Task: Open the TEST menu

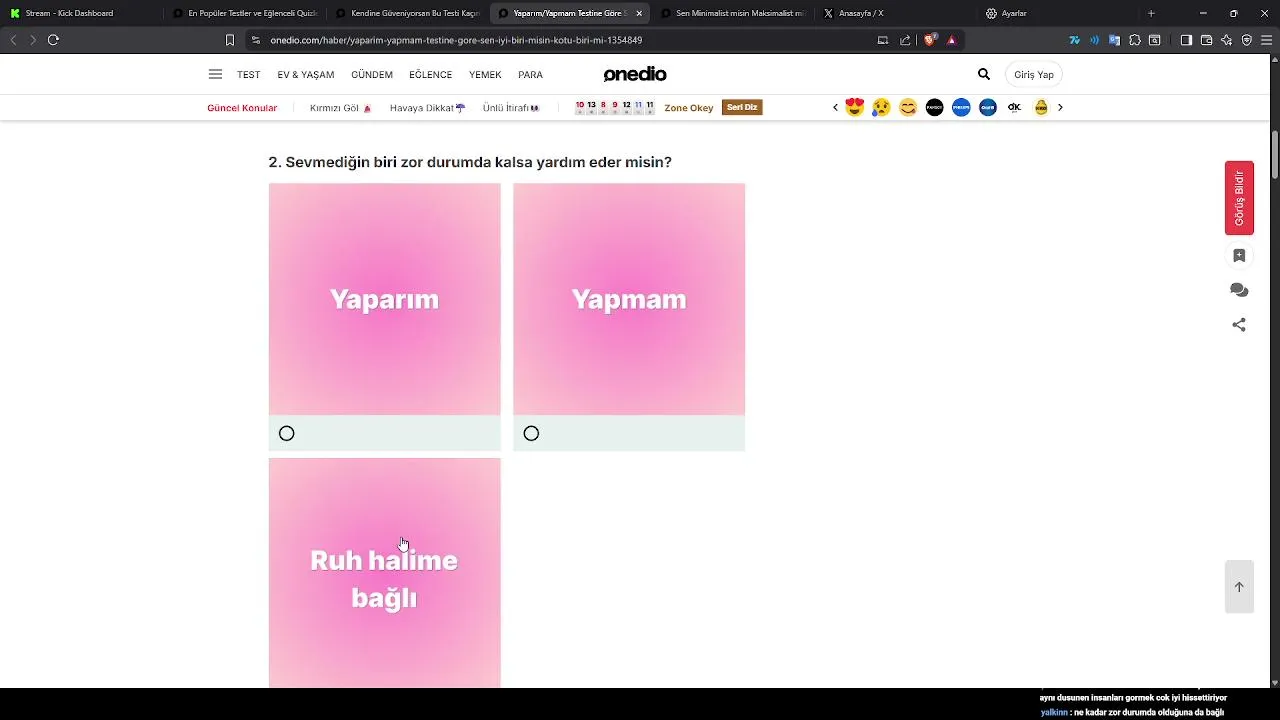Action: pyautogui.click(x=248, y=75)
